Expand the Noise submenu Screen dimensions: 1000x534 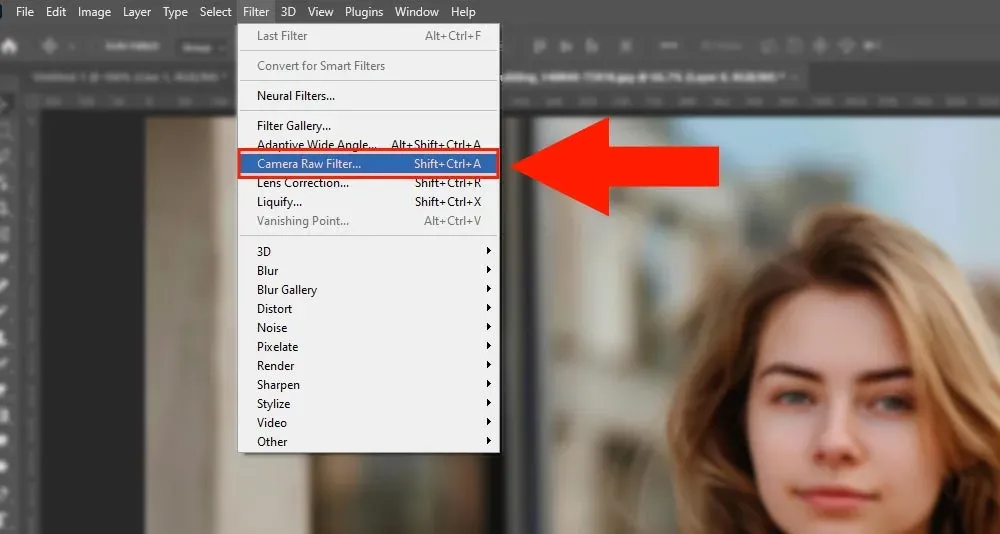point(369,328)
